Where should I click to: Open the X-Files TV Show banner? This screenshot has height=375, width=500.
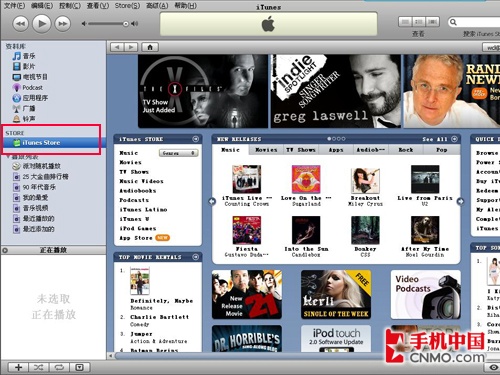[x=203, y=91]
